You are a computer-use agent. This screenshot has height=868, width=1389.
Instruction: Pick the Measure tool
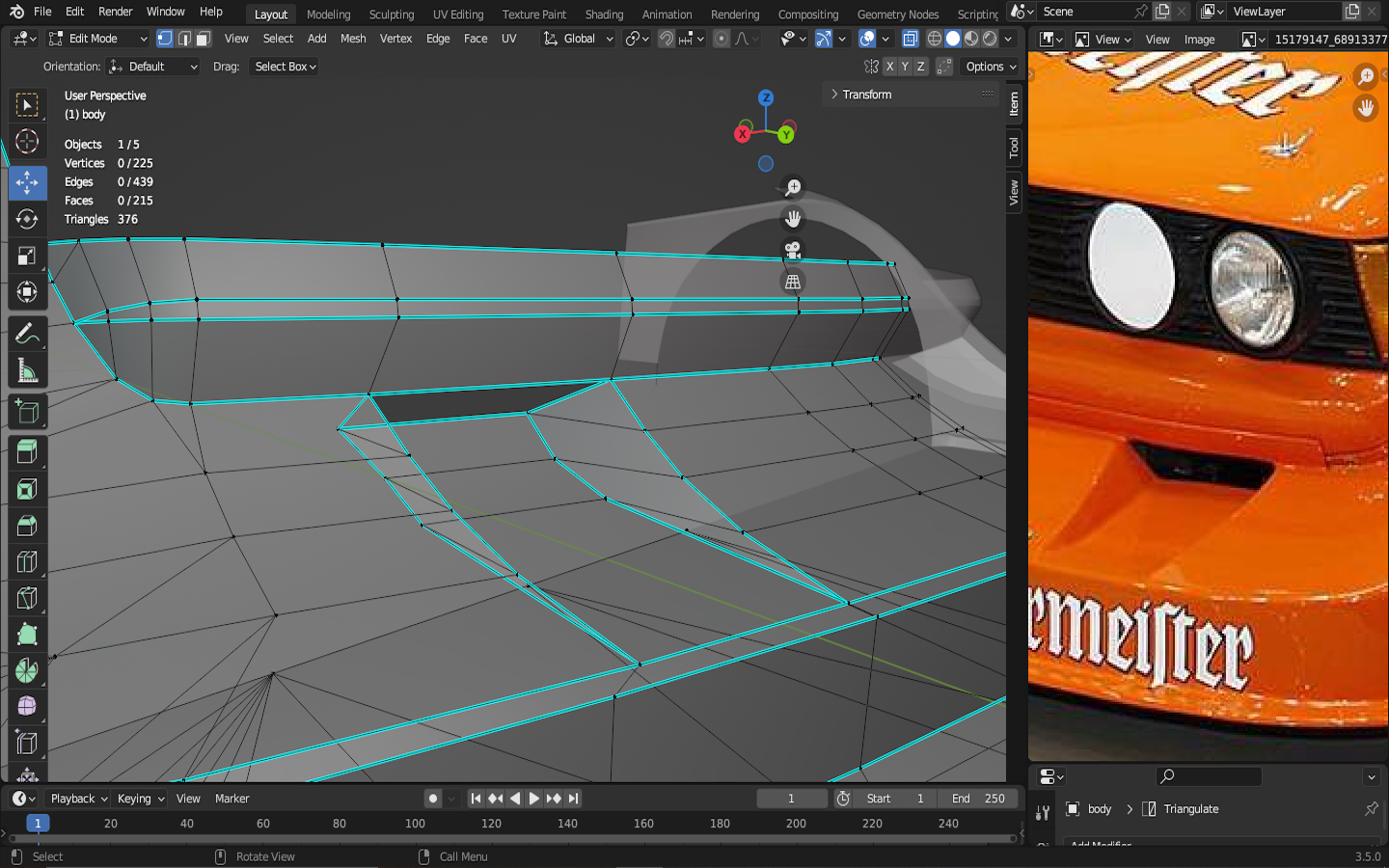tap(27, 371)
